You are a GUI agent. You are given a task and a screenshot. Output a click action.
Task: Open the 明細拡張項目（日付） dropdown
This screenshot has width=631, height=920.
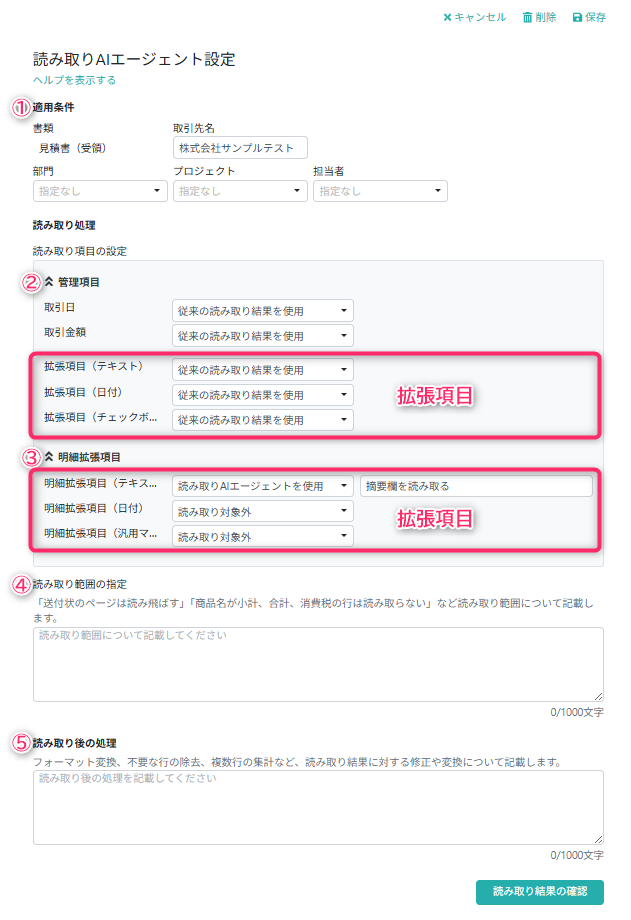[262, 511]
